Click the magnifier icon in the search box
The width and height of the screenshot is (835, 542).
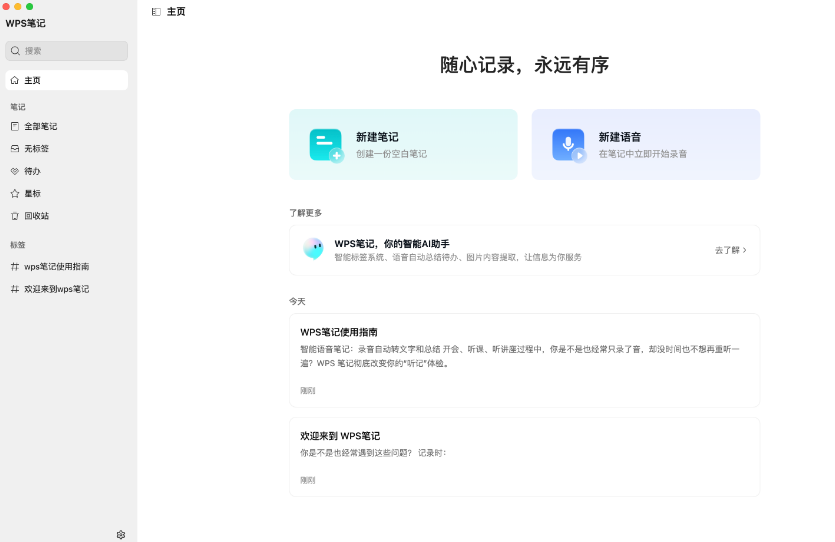pos(15,51)
